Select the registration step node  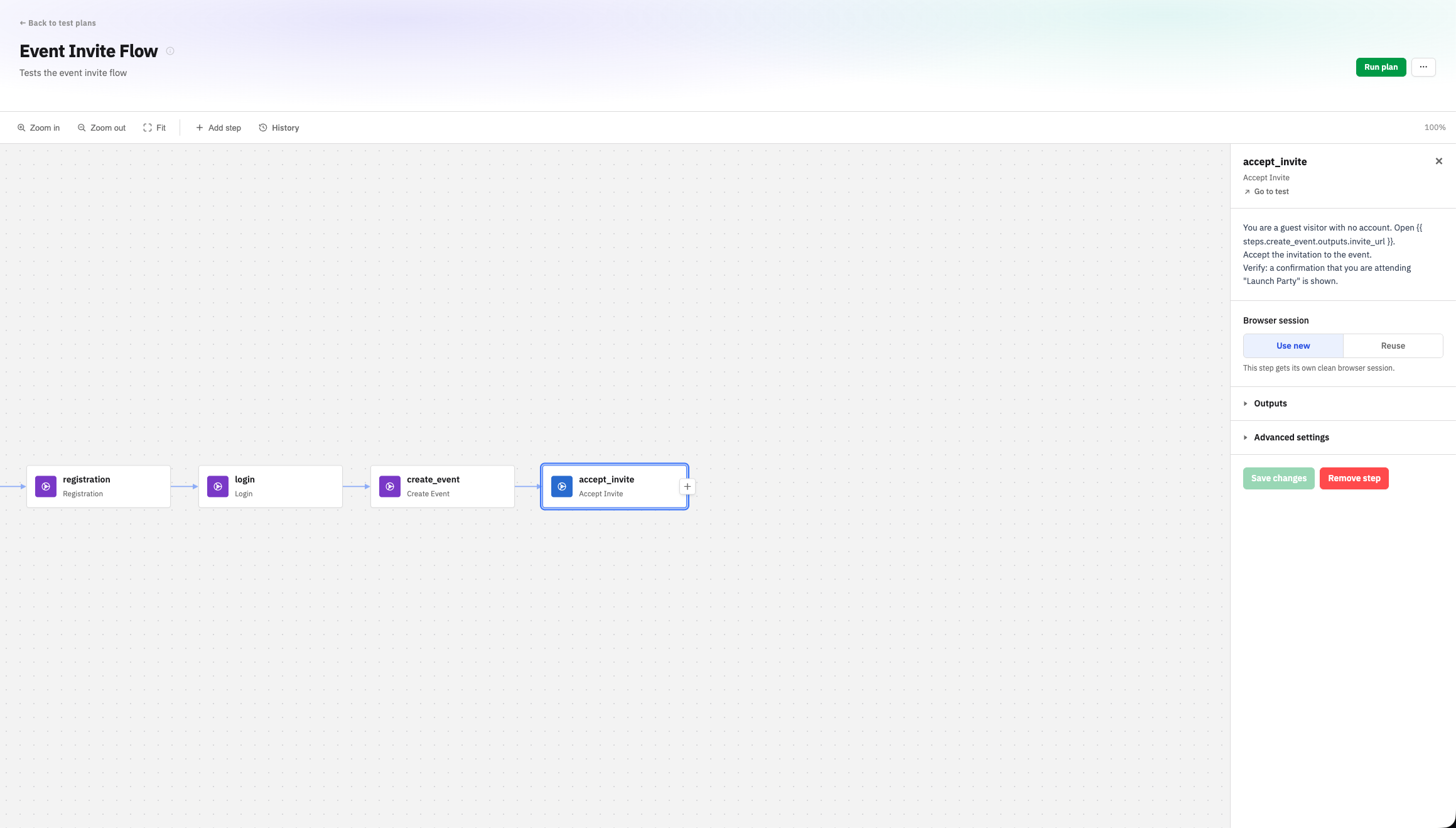click(x=99, y=486)
